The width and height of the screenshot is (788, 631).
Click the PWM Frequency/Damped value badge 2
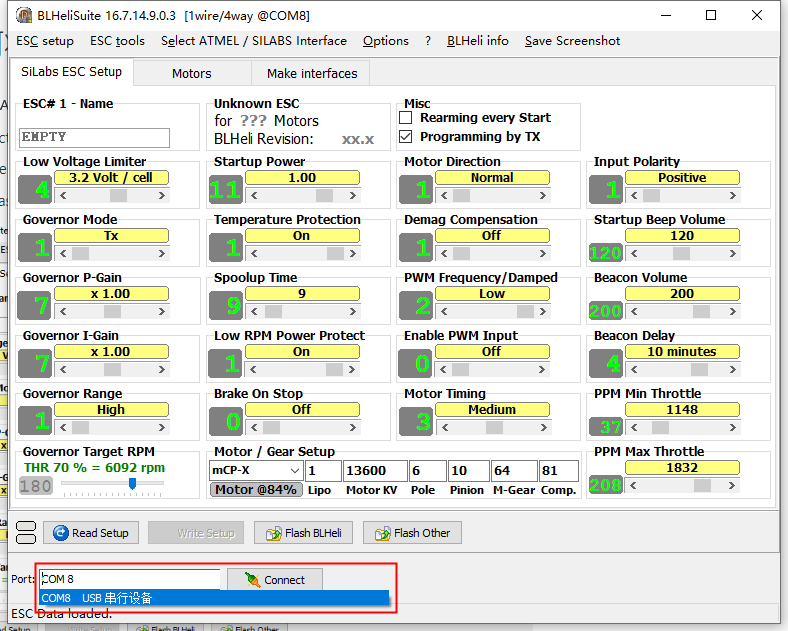(x=416, y=305)
